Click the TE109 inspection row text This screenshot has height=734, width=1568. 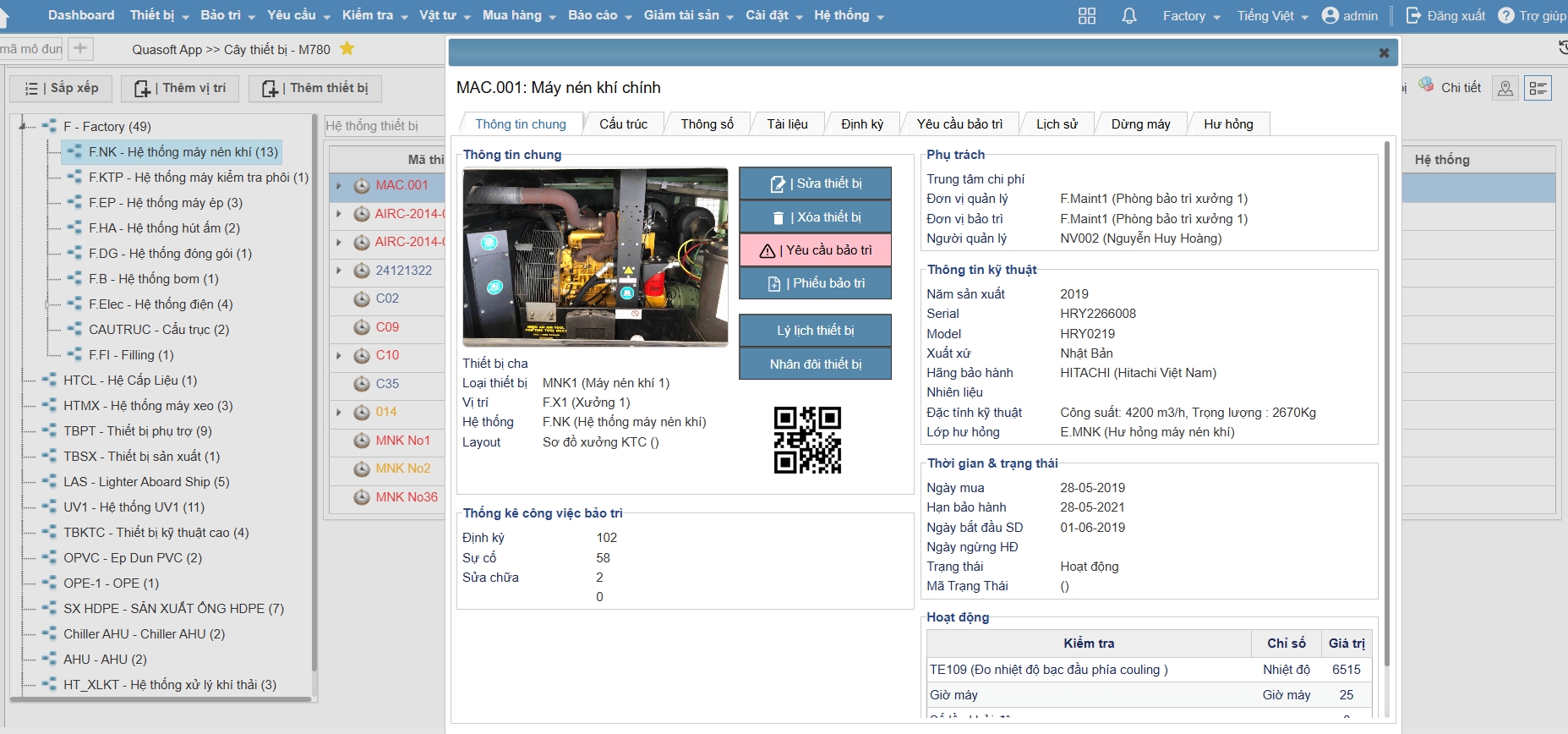tap(1049, 670)
